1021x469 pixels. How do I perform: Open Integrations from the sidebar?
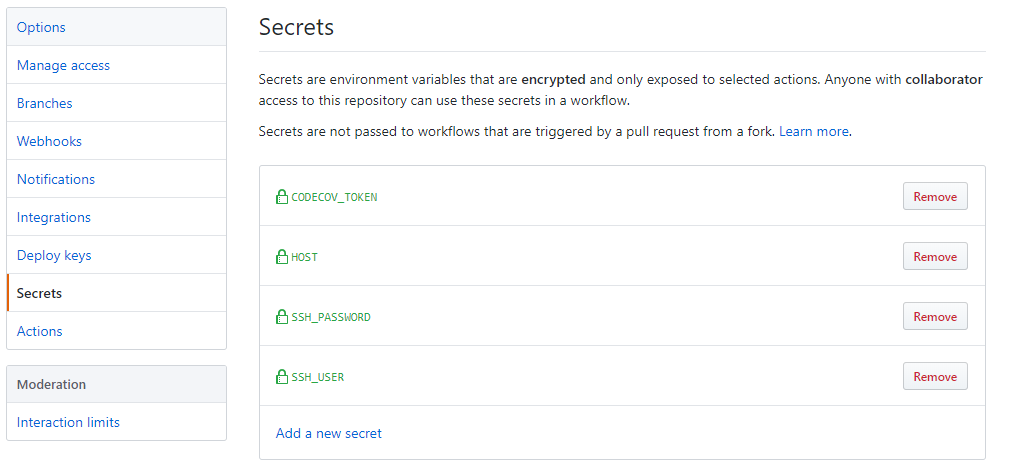pyautogui.click(x=54, y=217)
